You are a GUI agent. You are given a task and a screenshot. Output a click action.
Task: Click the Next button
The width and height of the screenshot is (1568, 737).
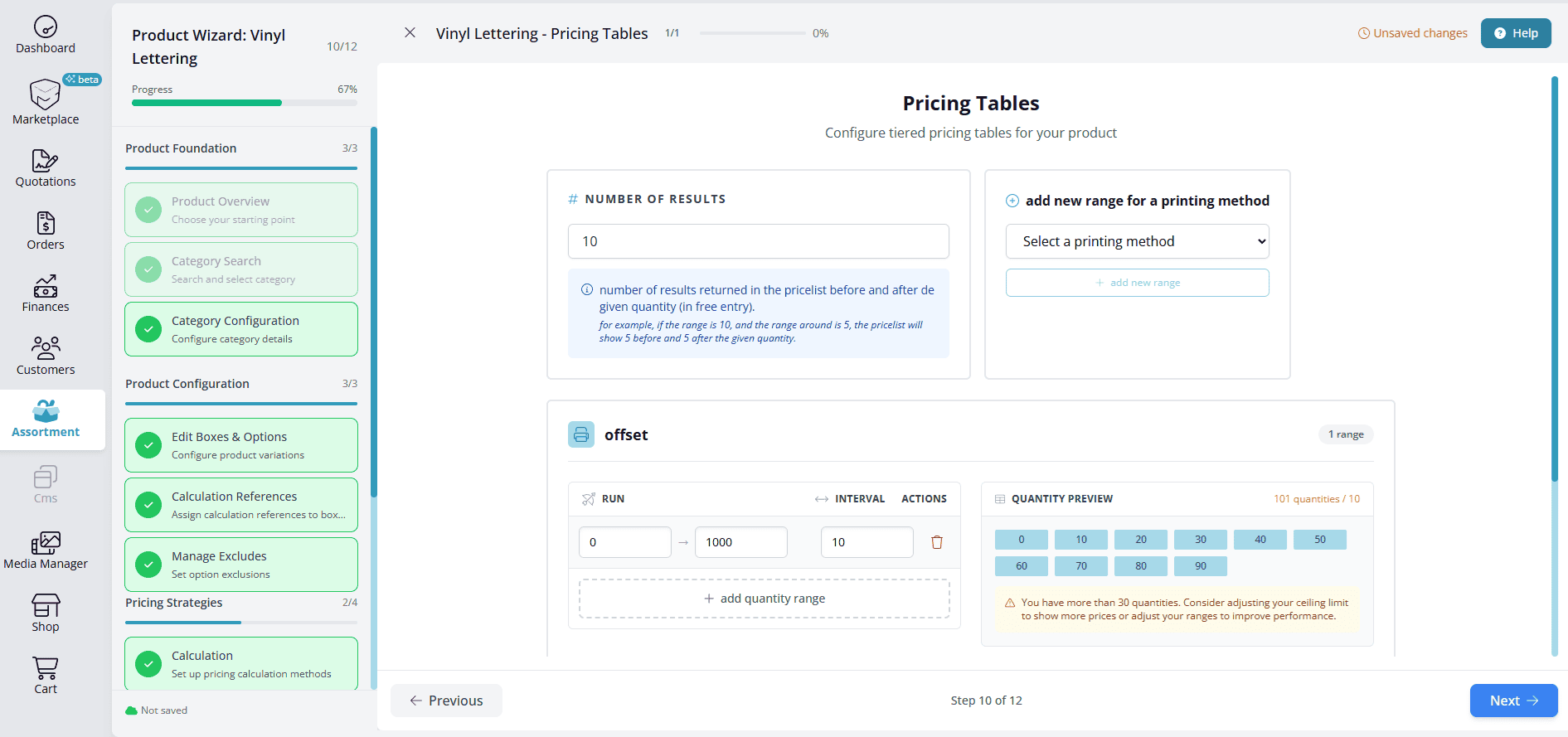[1512, 701]
